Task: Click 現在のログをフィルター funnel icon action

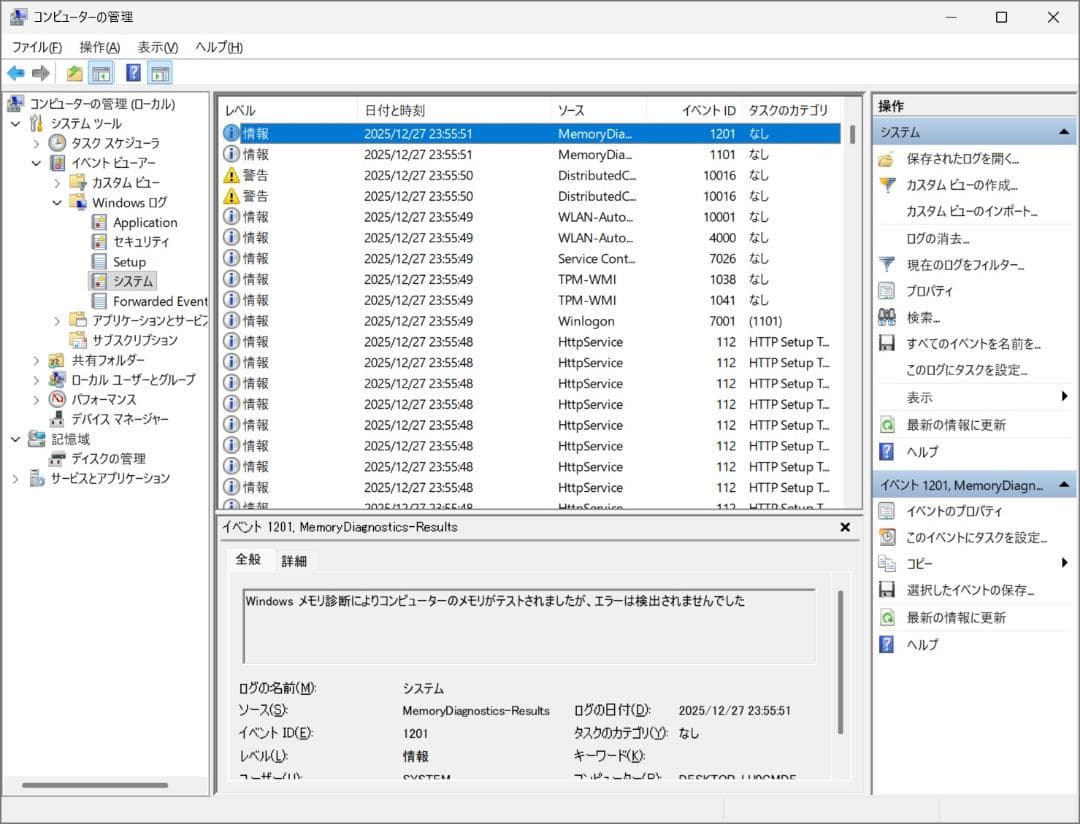Action: (x=886, y=265)
